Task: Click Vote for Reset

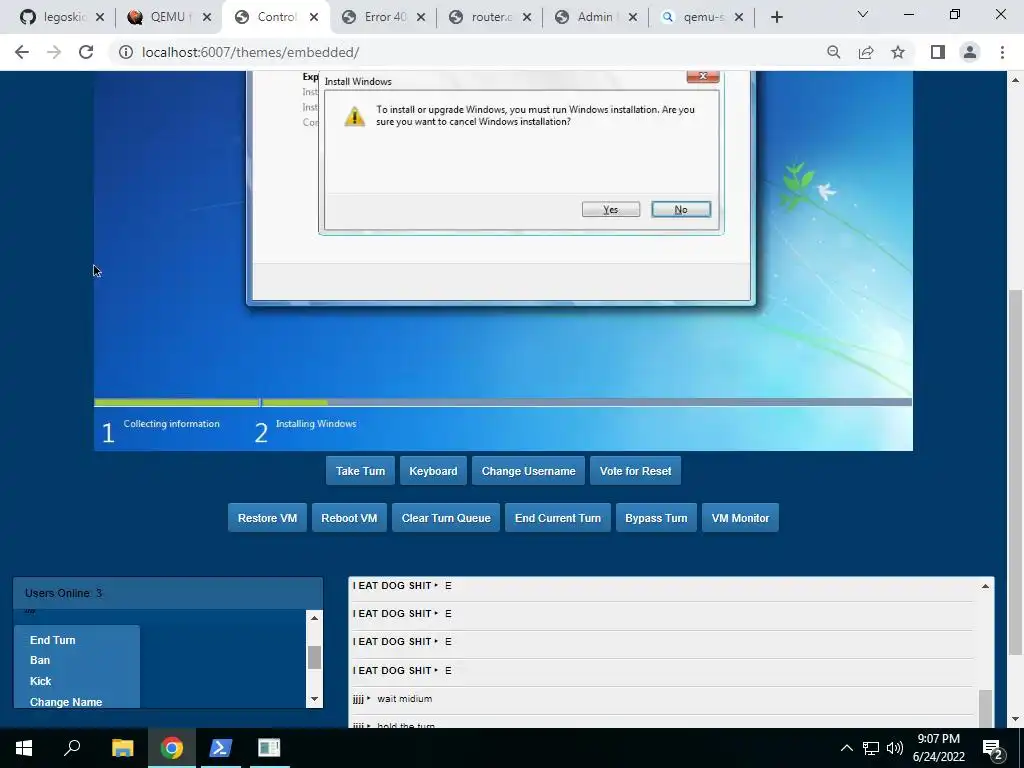Action: [x=635, y=471]
